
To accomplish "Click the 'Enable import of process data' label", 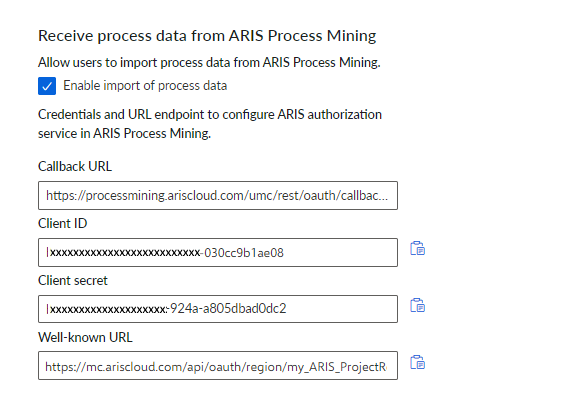I will coord(145,86).
